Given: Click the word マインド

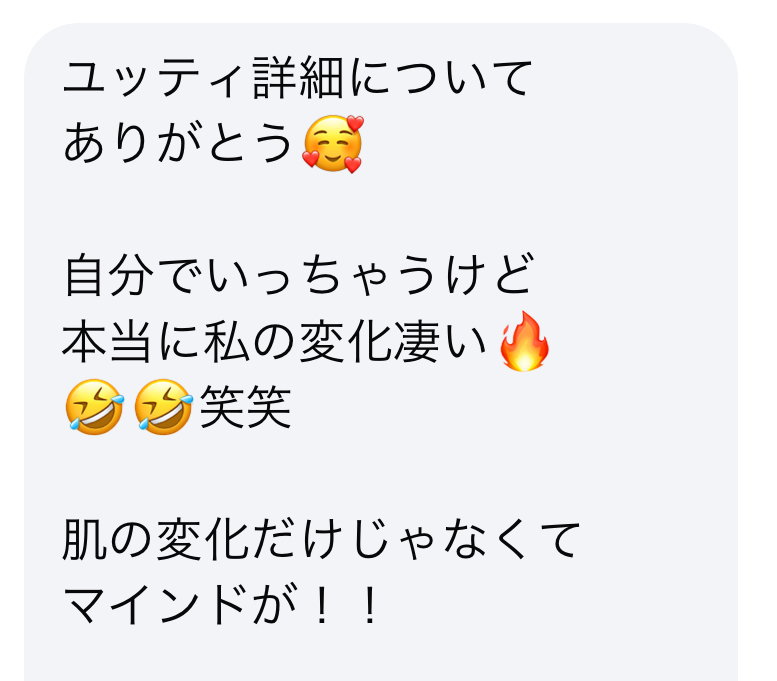Looking at the screenshot, I should pos(155,605).
